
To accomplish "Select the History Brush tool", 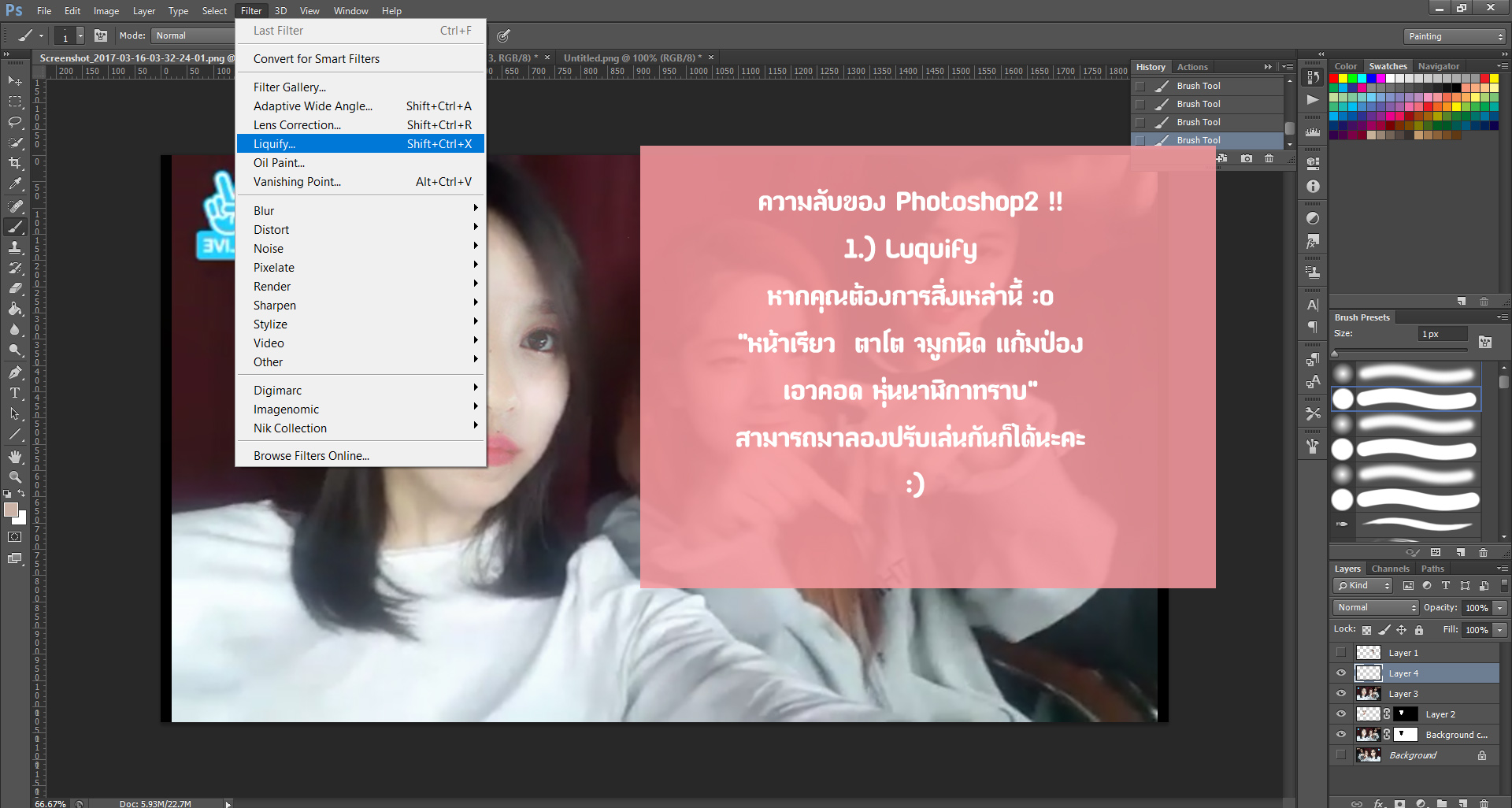I will coord(15,268).
